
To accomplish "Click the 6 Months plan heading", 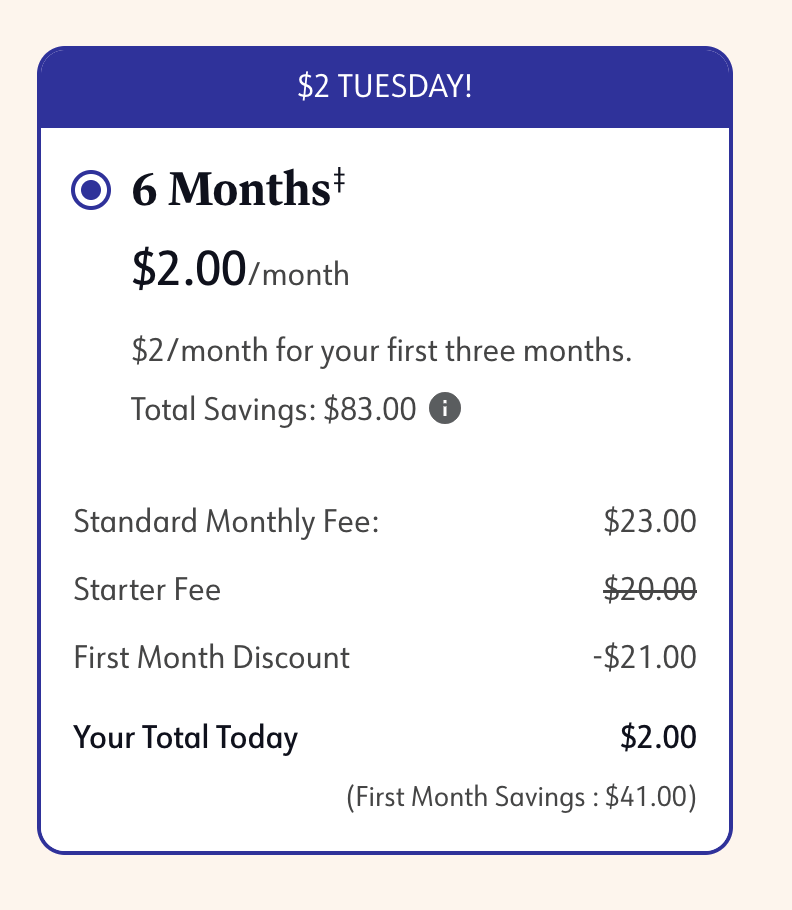I will pos(230,190).
